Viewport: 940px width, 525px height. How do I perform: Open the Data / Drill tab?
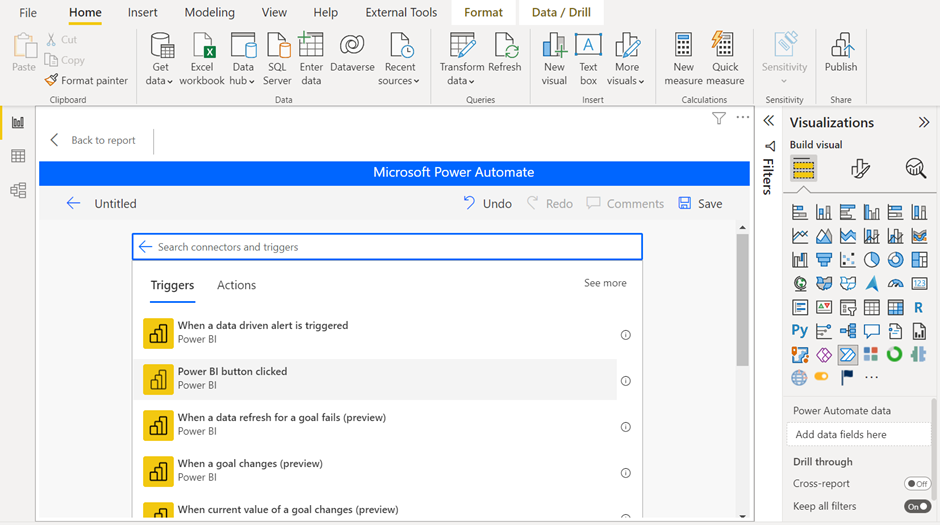561,13
